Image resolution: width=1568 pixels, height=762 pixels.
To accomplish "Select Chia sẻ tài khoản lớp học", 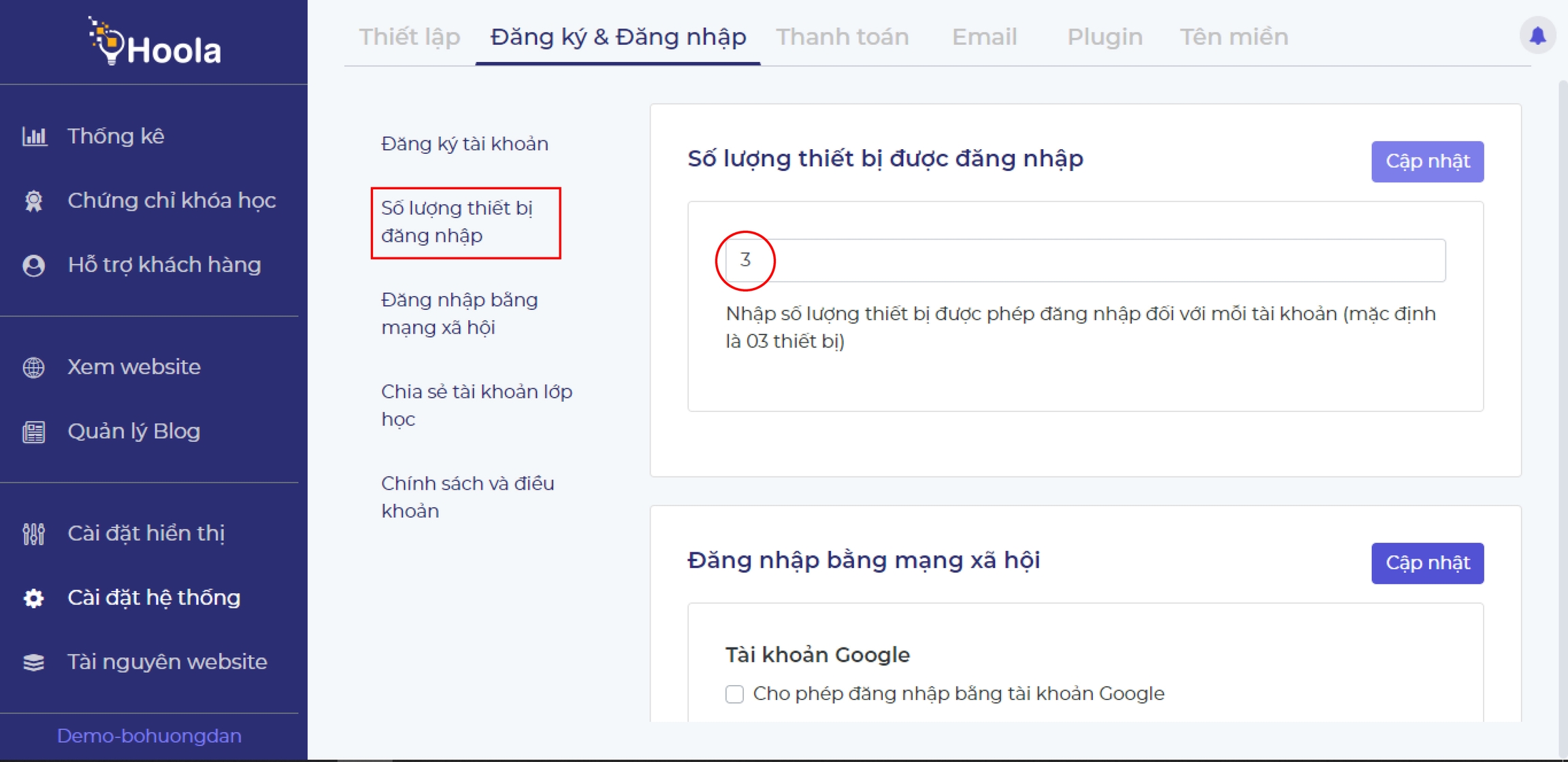I will click(476, 405).
